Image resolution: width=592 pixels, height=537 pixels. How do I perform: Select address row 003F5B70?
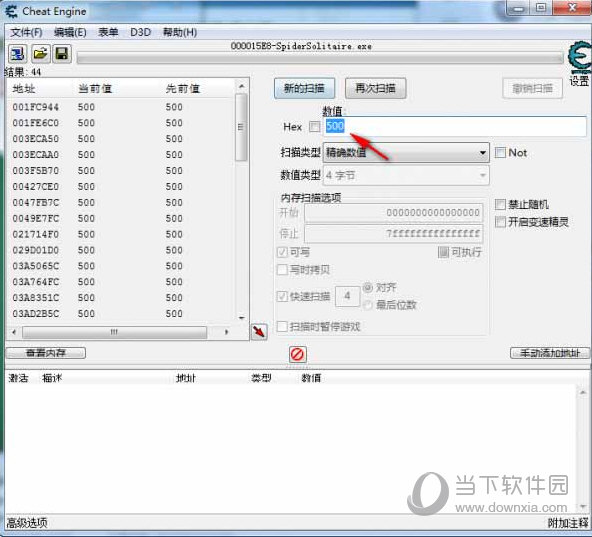(121, 171)
